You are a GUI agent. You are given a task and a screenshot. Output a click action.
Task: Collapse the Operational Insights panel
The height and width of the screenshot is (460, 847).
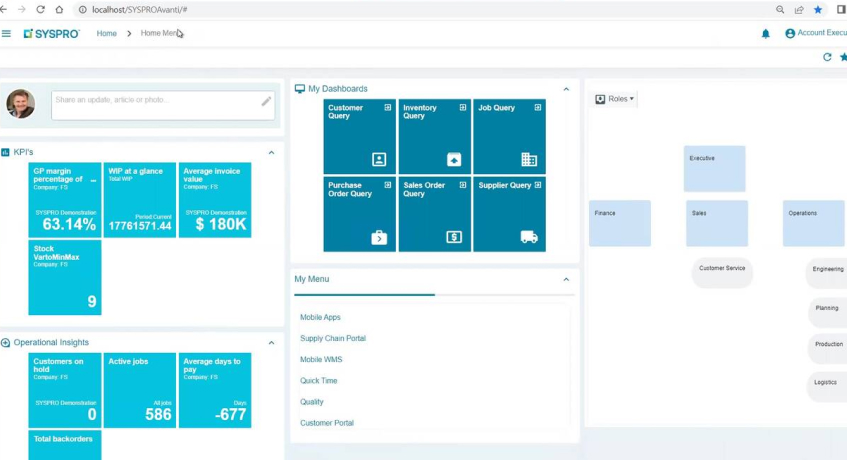[x=271, y=343]
